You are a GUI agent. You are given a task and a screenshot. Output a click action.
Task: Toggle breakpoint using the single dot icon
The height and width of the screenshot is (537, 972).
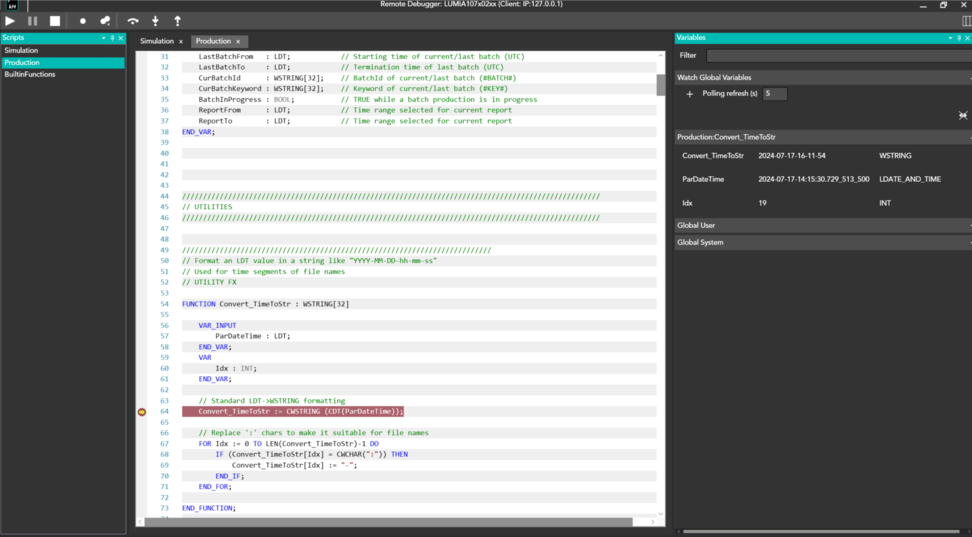click(83, 20)
